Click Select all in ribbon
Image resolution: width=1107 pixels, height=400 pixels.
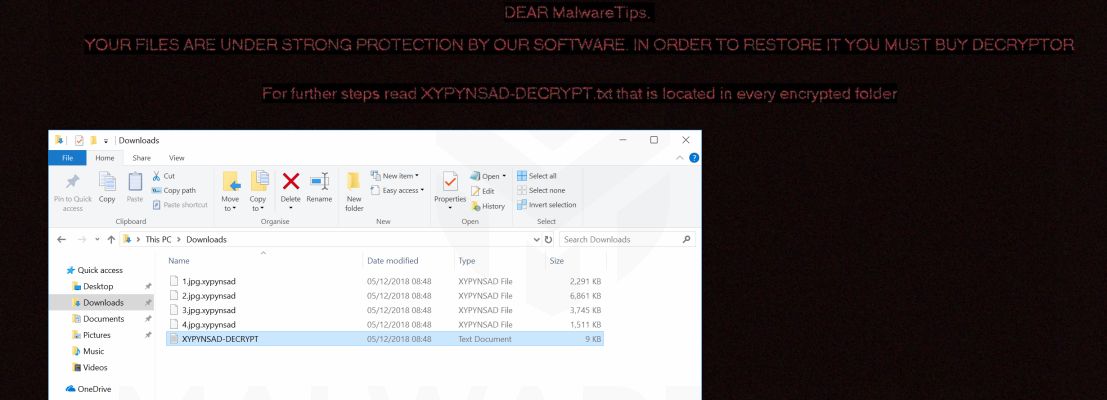point(537,176)
